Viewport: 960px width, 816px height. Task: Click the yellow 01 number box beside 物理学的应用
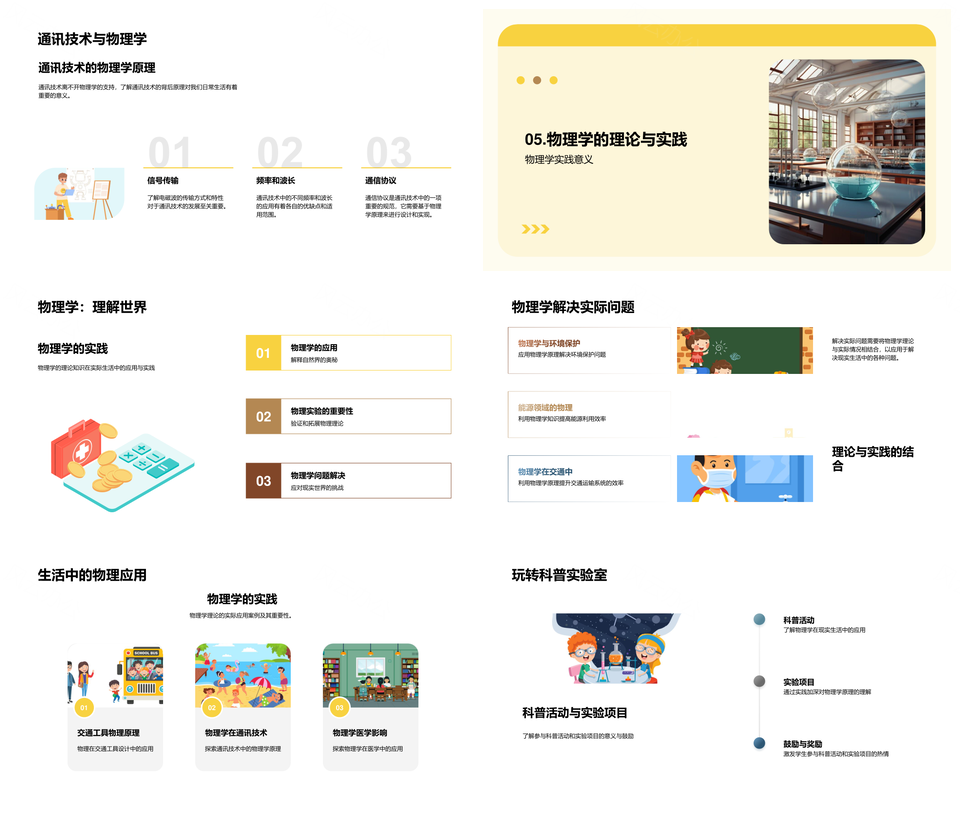click(263, 353)
